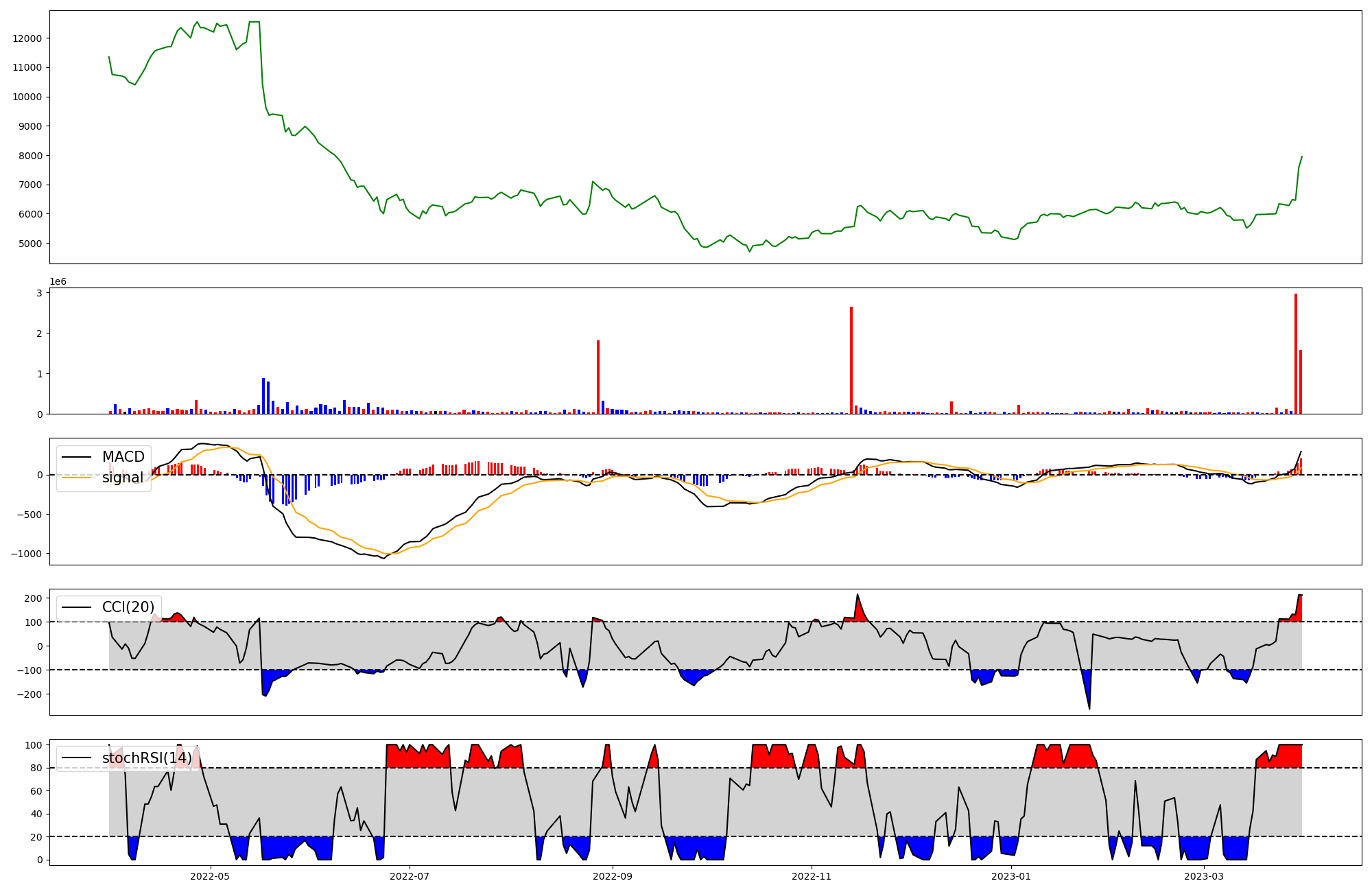Click the 1e6 volume scale label

pyautogui.click(x=58, y=282)
